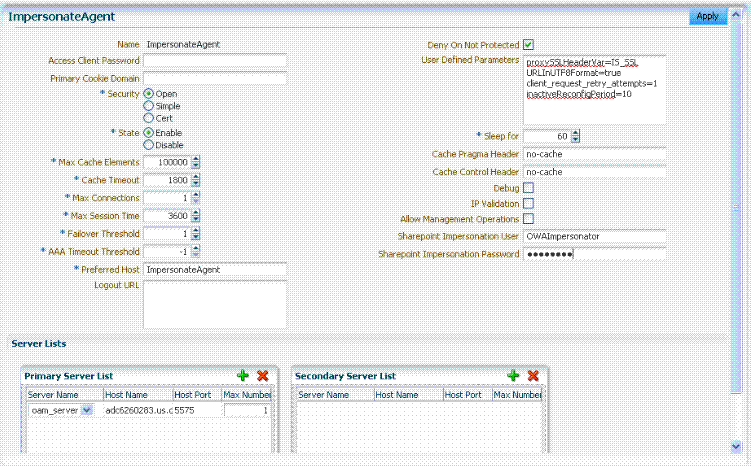Select the Open security radio button
The width and height of the screenshot is (751, 466).
tap(148, 93)
